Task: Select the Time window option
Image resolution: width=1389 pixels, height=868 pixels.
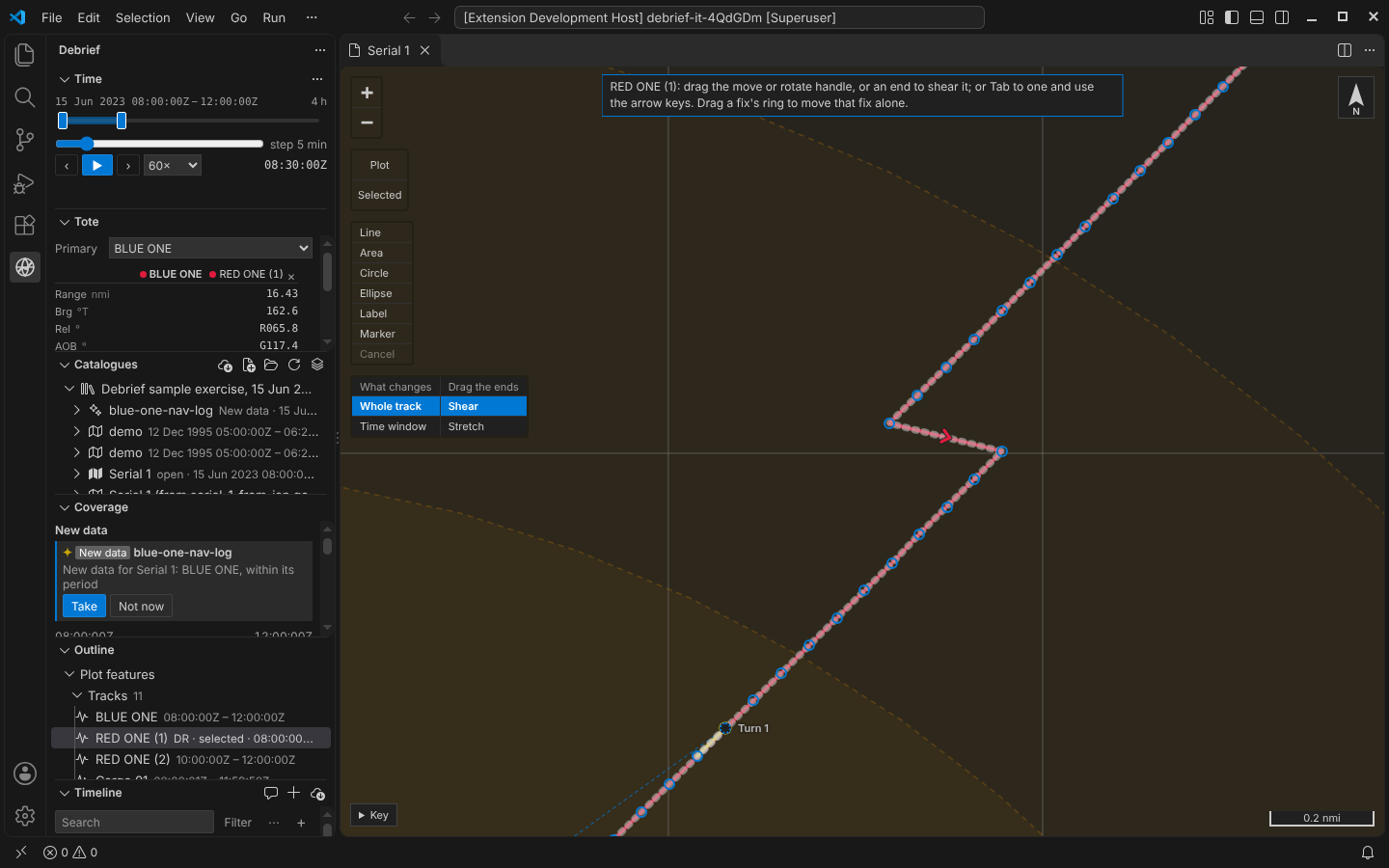Action: coord(395,426)
